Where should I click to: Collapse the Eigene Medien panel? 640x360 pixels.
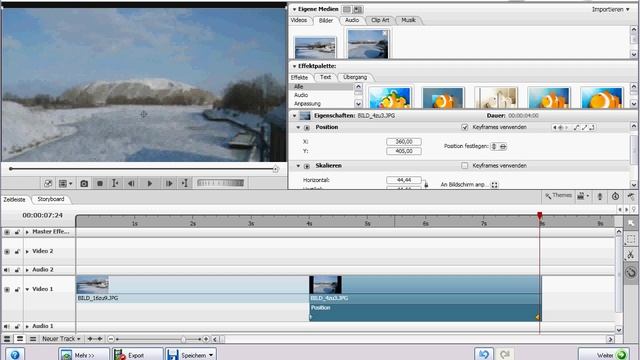tap(294, 9)
